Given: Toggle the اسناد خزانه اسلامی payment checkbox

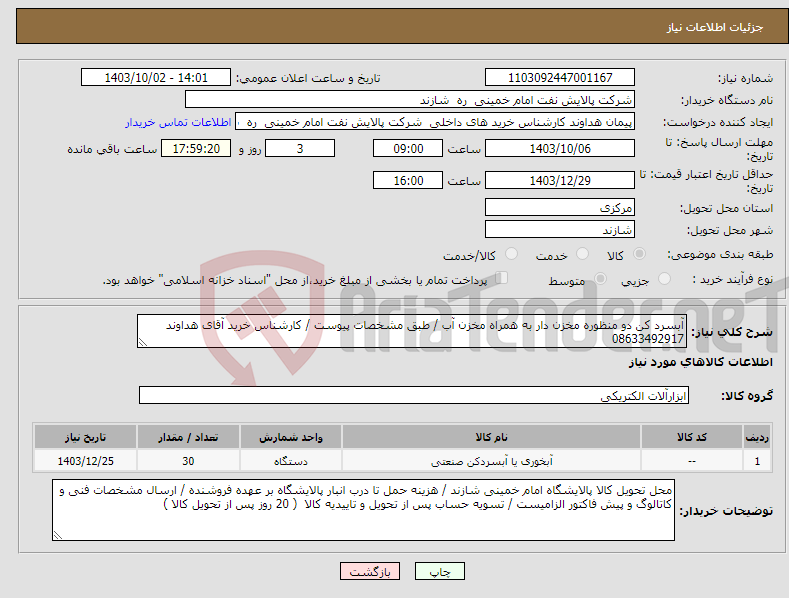Looking at the screenshot, I should coord(501,278).
